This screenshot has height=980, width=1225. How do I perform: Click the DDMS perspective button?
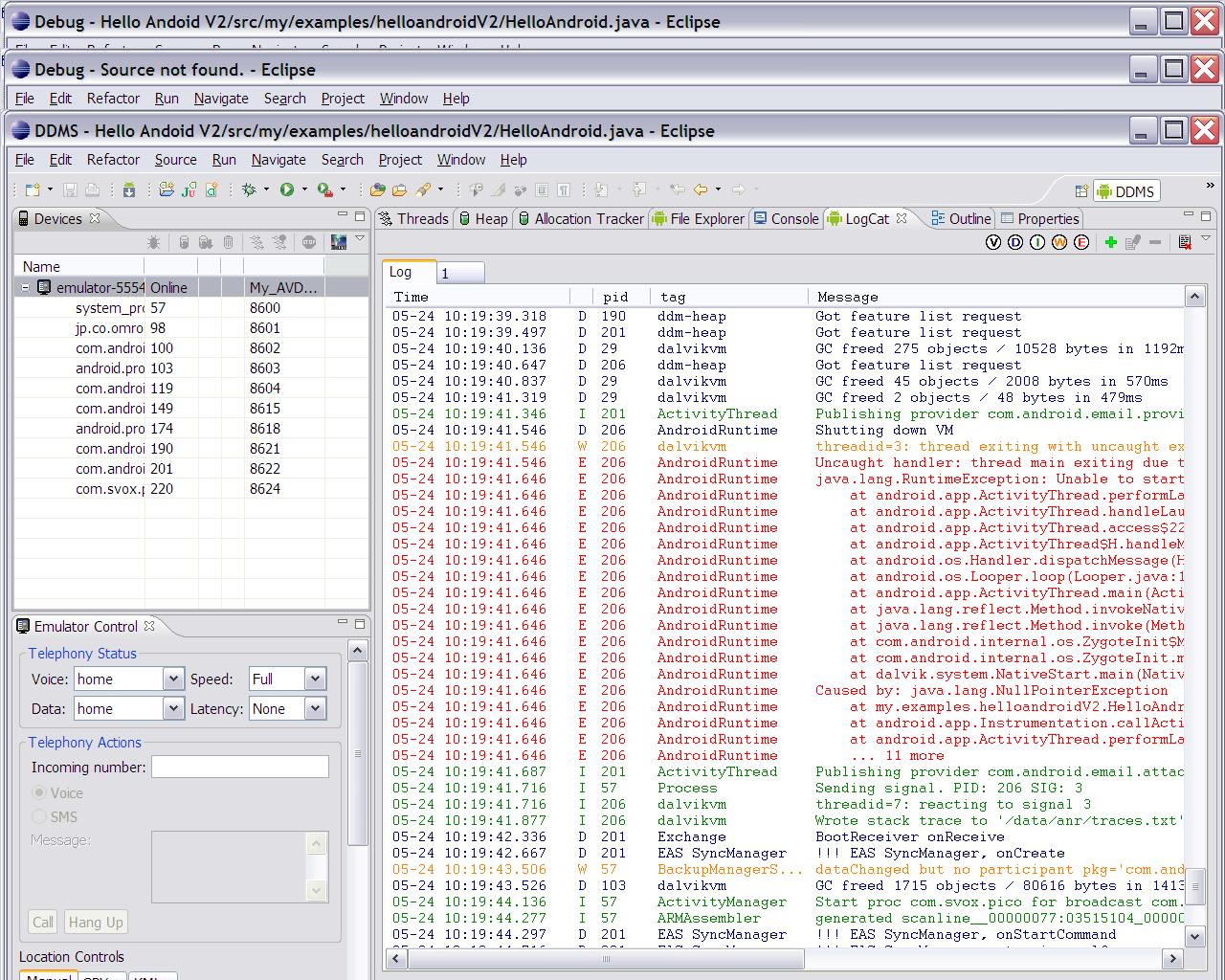[1125, 191]
